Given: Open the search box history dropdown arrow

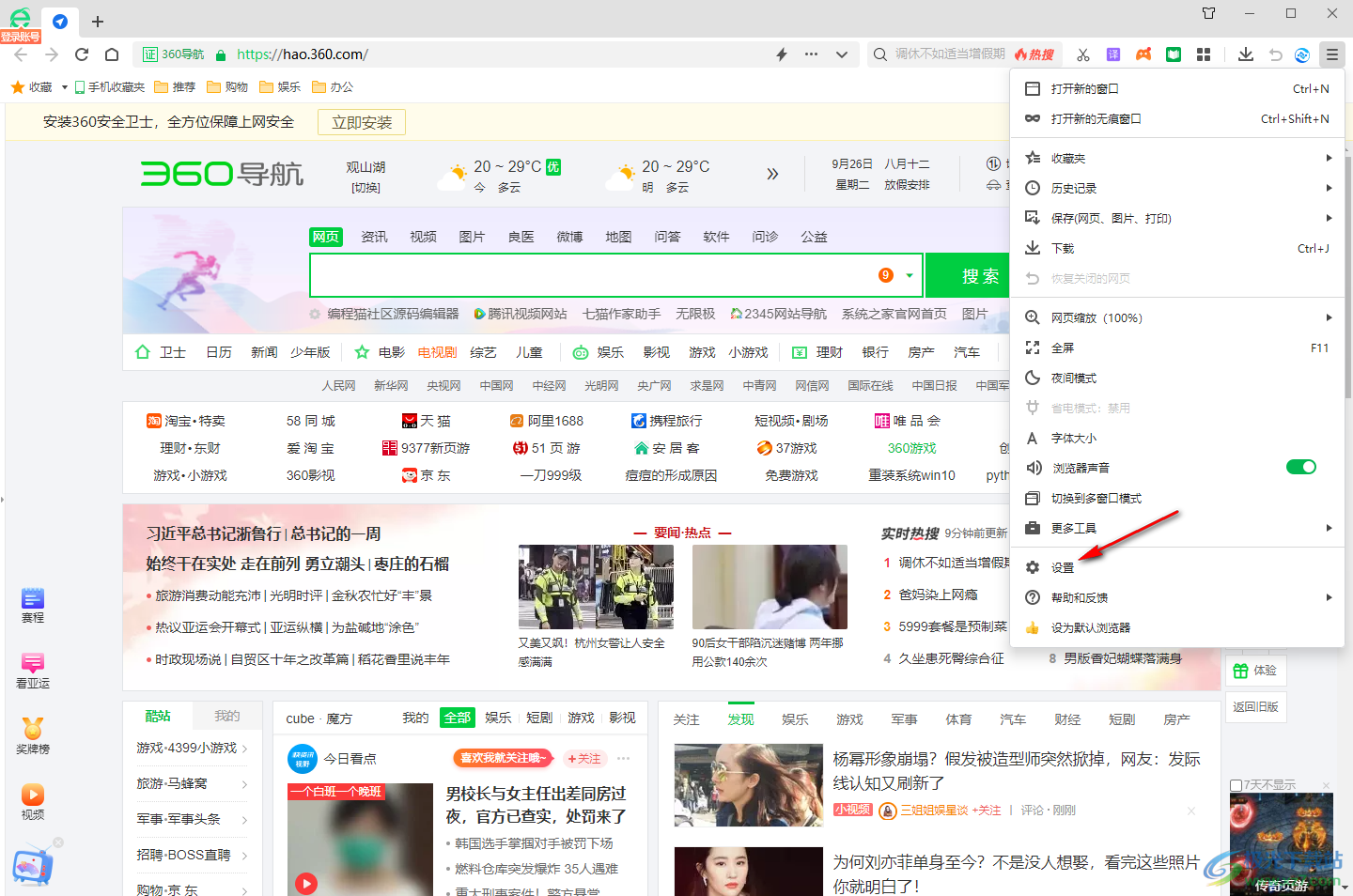Looking at the screenshot, I should (x=910, y=275).
